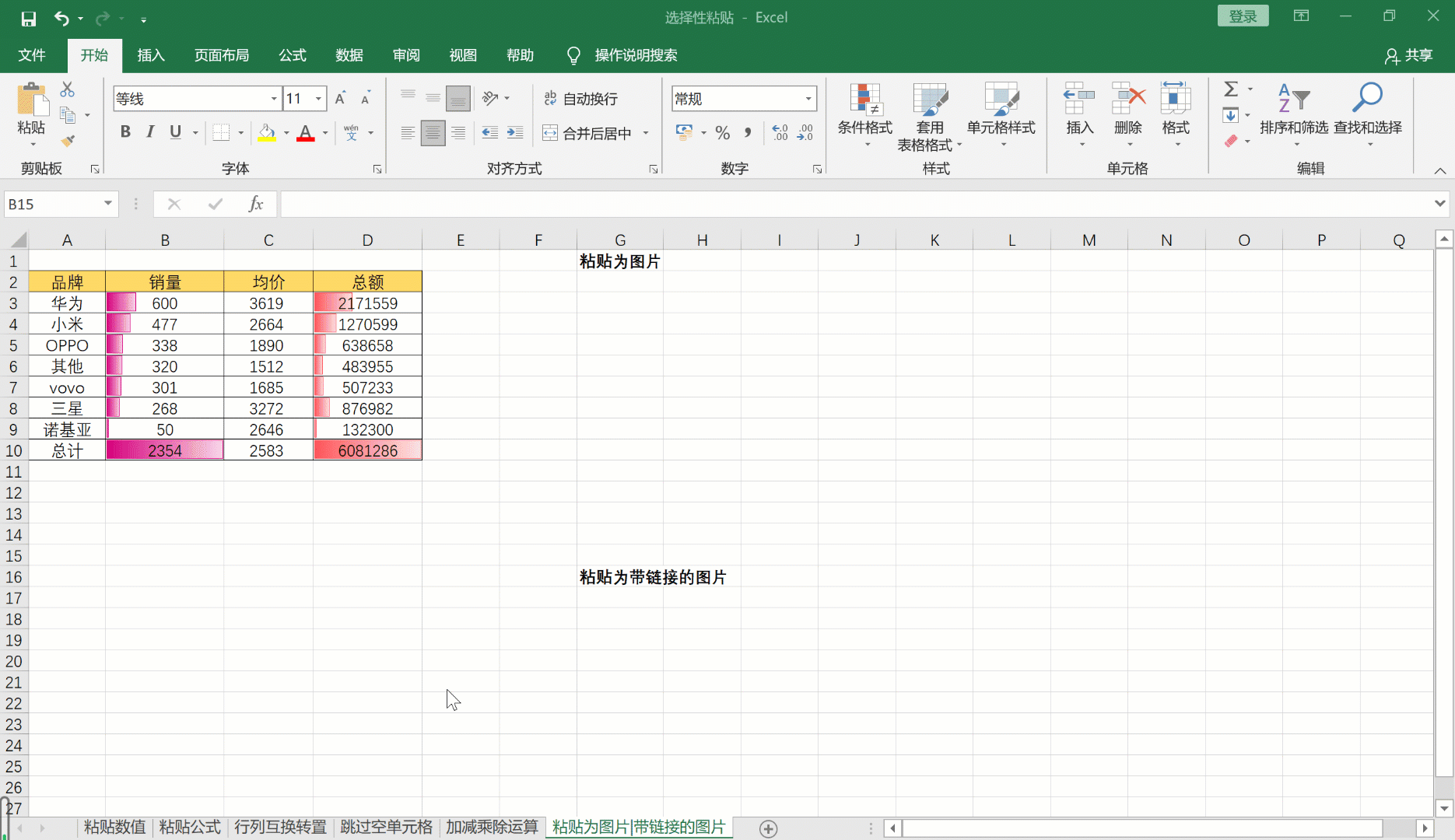The height and width of the screenshot is (840, 1455).
Task: Click the Copy icon
Action: pos(68,115)
